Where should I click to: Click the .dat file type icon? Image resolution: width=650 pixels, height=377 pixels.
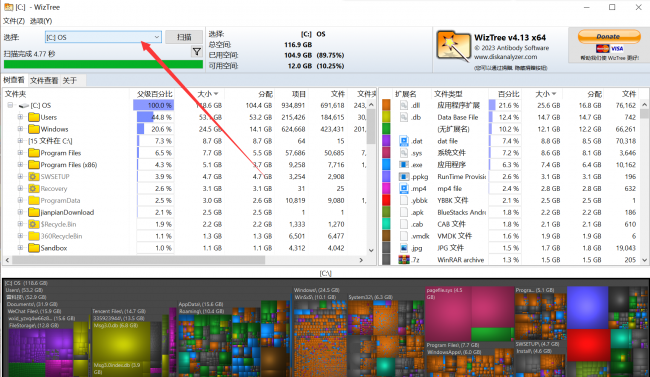click(404, 141)
